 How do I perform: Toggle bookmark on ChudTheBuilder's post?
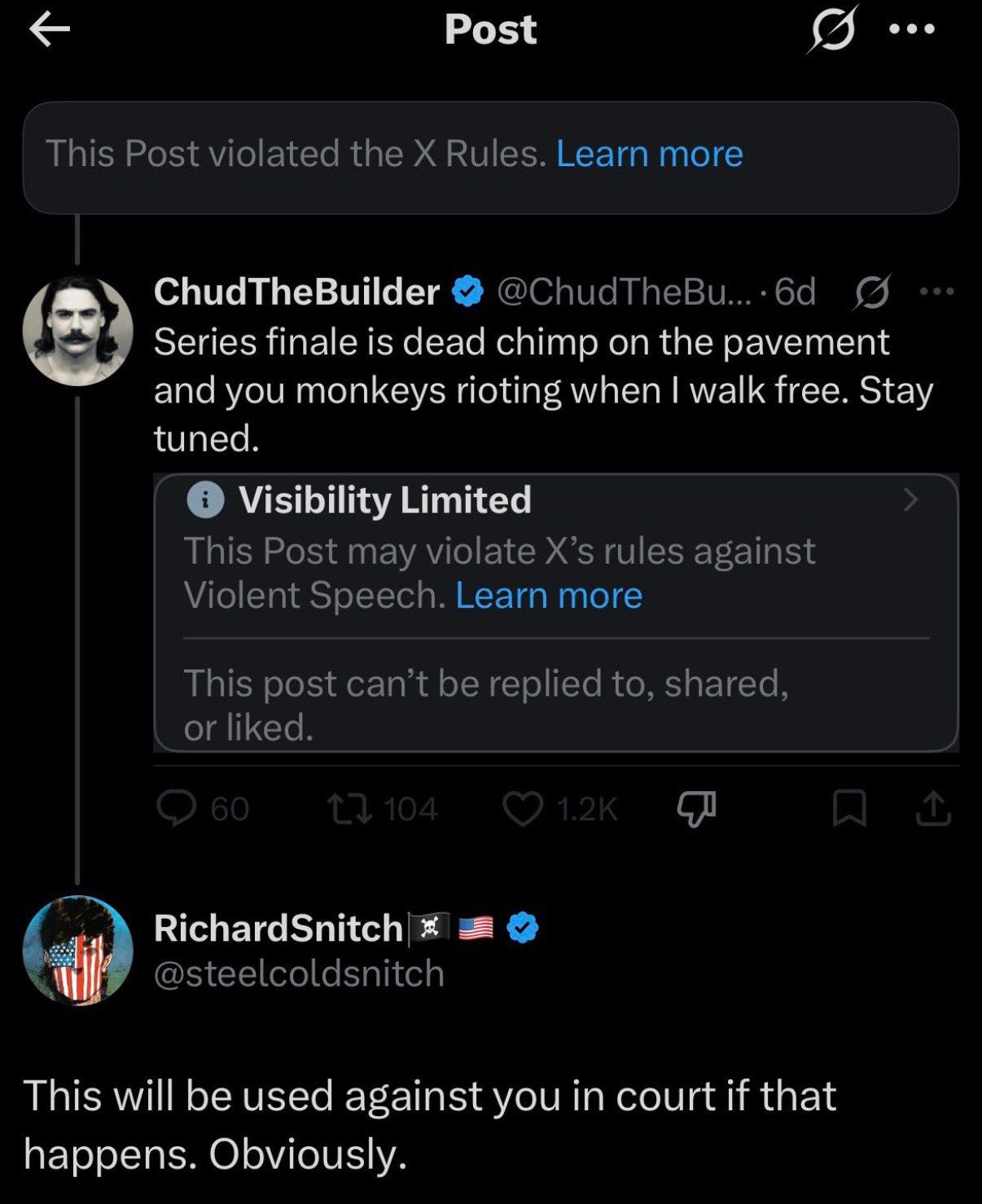[849, 808]
